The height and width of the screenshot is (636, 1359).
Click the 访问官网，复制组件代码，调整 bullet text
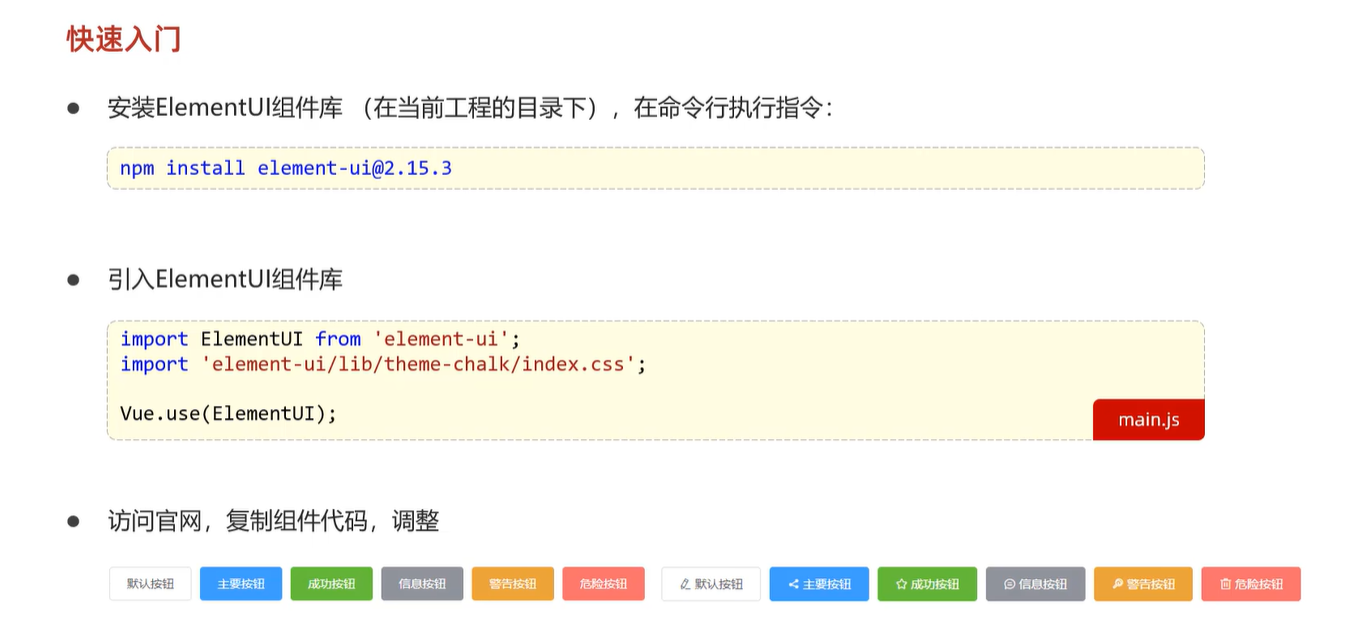click(x=274, y=521)
